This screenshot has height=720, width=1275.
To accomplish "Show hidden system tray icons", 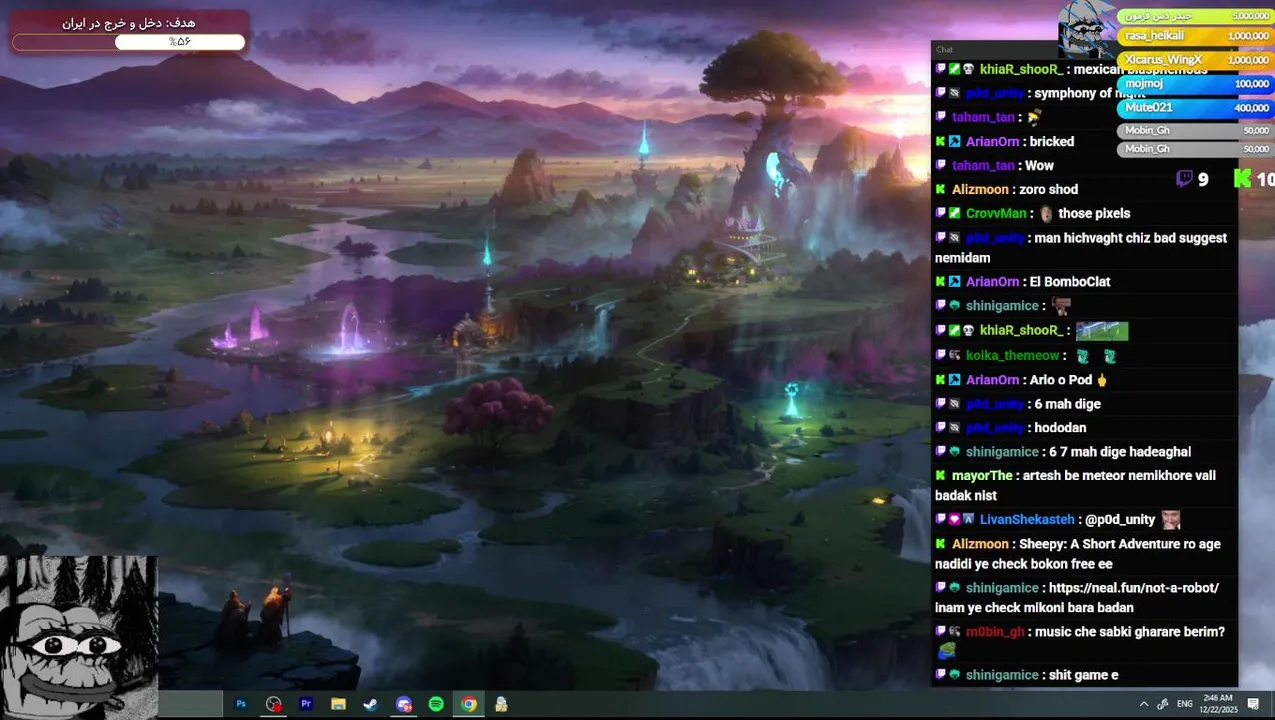I will (1144, 704).
